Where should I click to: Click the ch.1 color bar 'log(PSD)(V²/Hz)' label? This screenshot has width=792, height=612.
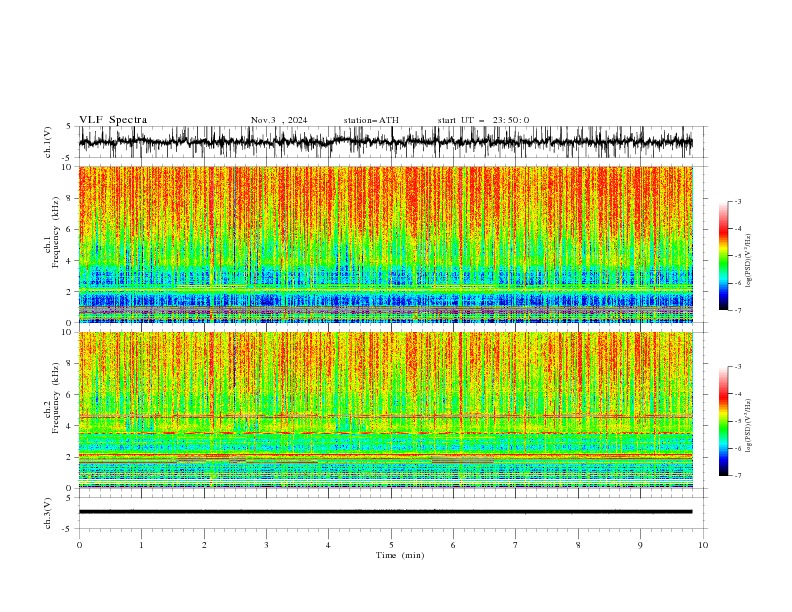click(749, 261)
